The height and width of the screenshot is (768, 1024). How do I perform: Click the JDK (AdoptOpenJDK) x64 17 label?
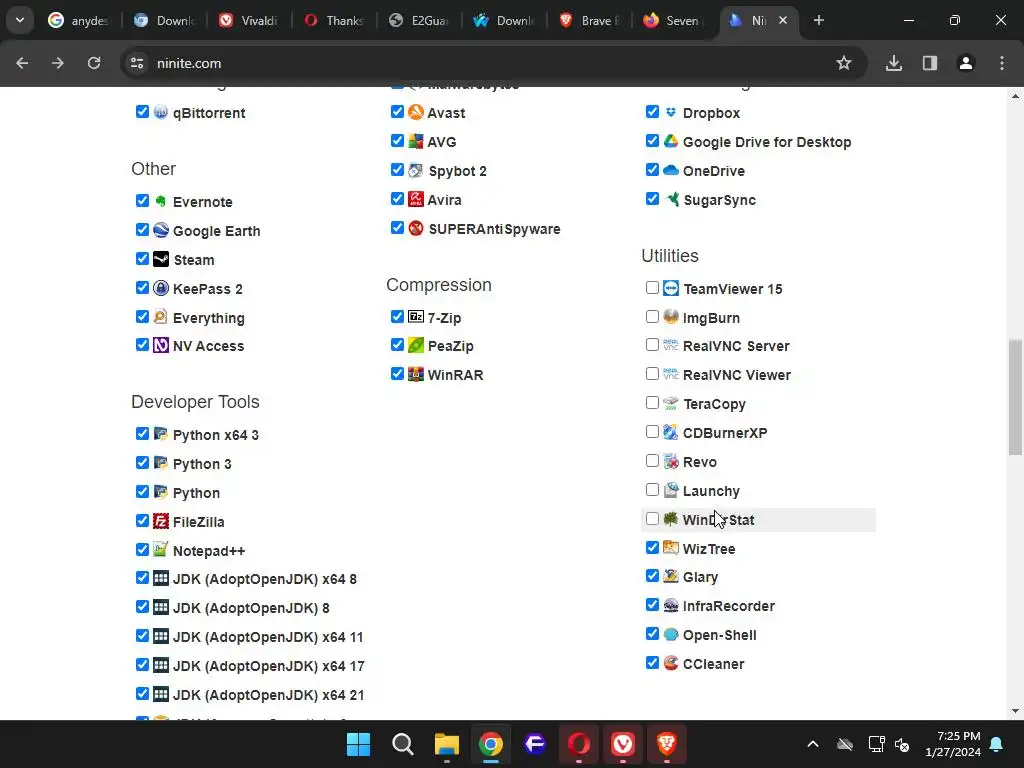click(x=268, y=665)
